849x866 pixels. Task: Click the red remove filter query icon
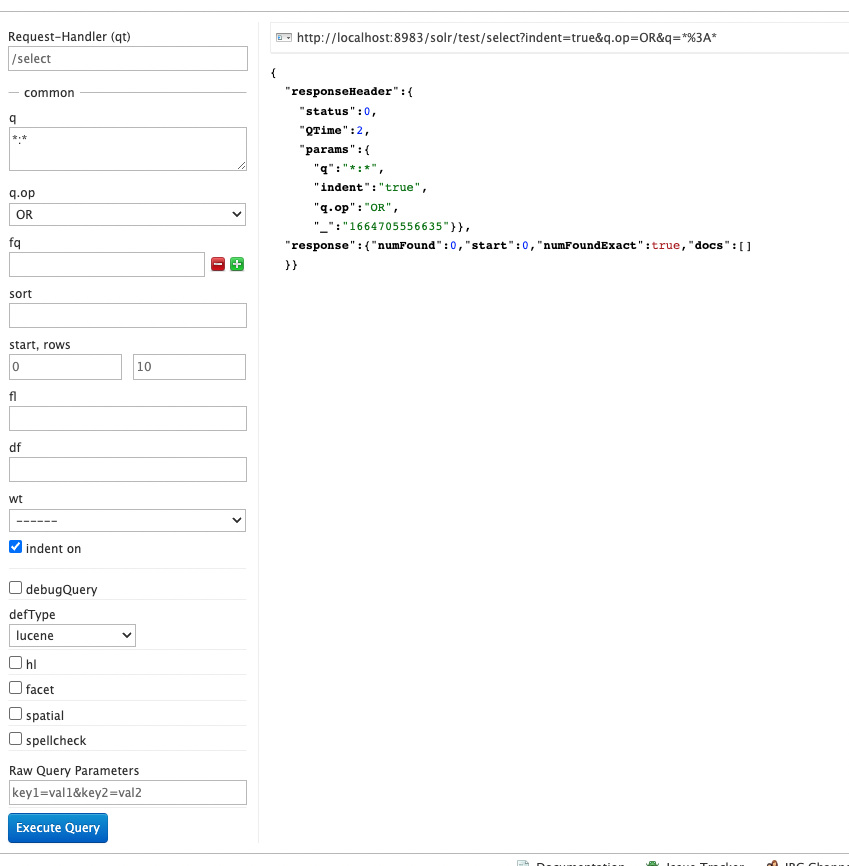pyautogui.click(x=218, y=264)
